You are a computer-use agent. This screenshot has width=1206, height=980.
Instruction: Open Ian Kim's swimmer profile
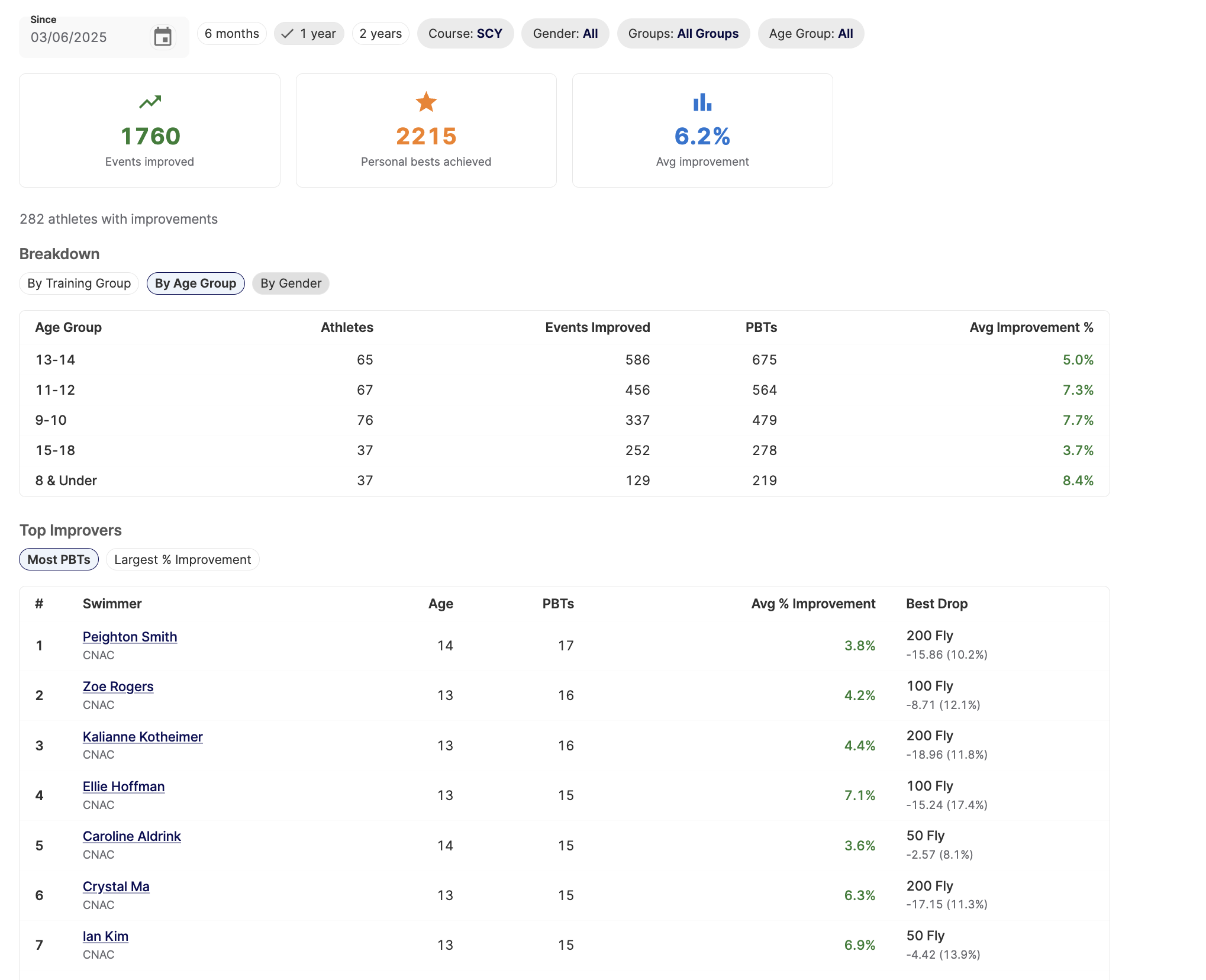105,936
